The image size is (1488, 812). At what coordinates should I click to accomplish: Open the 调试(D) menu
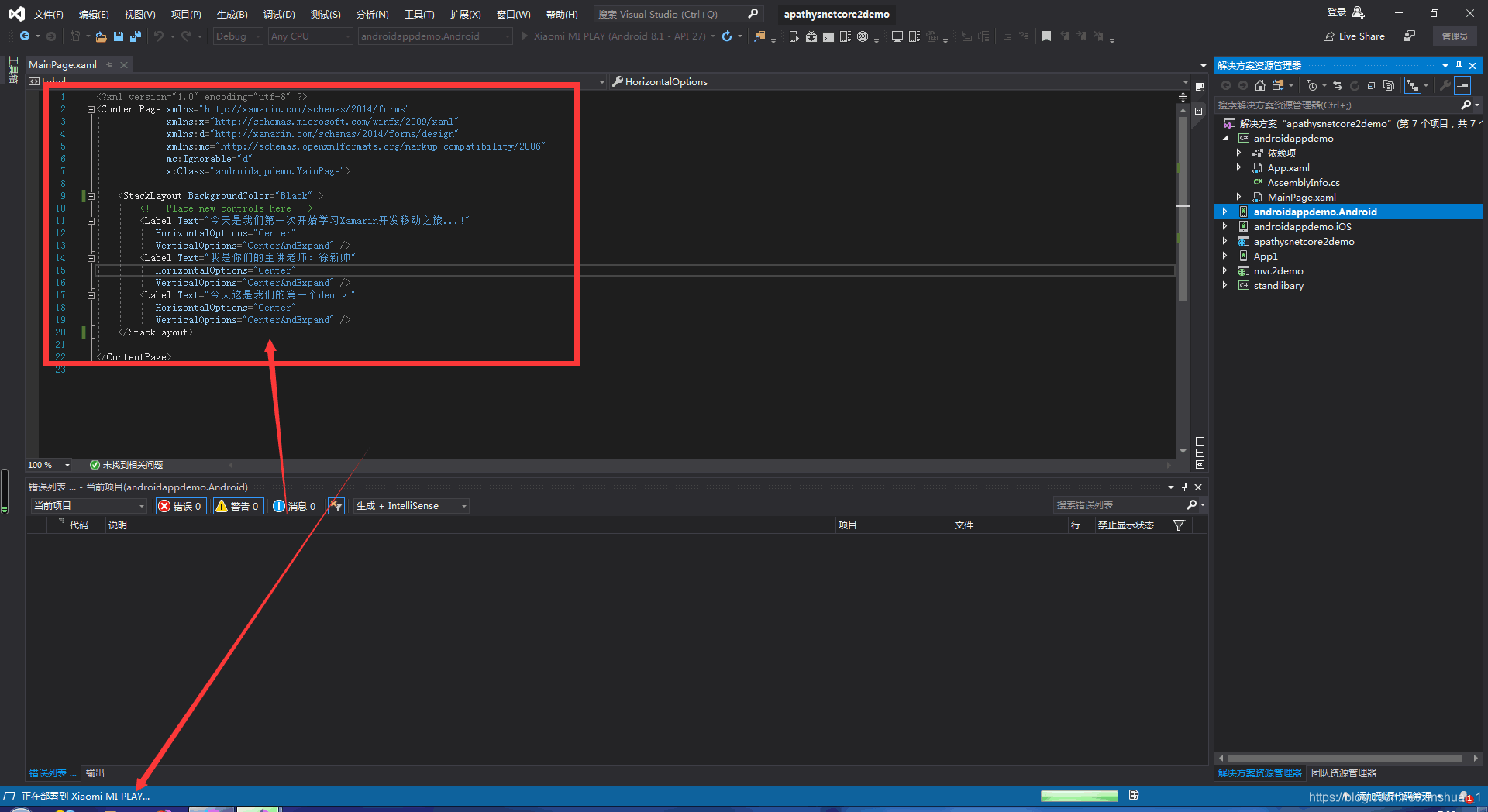(x=279, y=15)
